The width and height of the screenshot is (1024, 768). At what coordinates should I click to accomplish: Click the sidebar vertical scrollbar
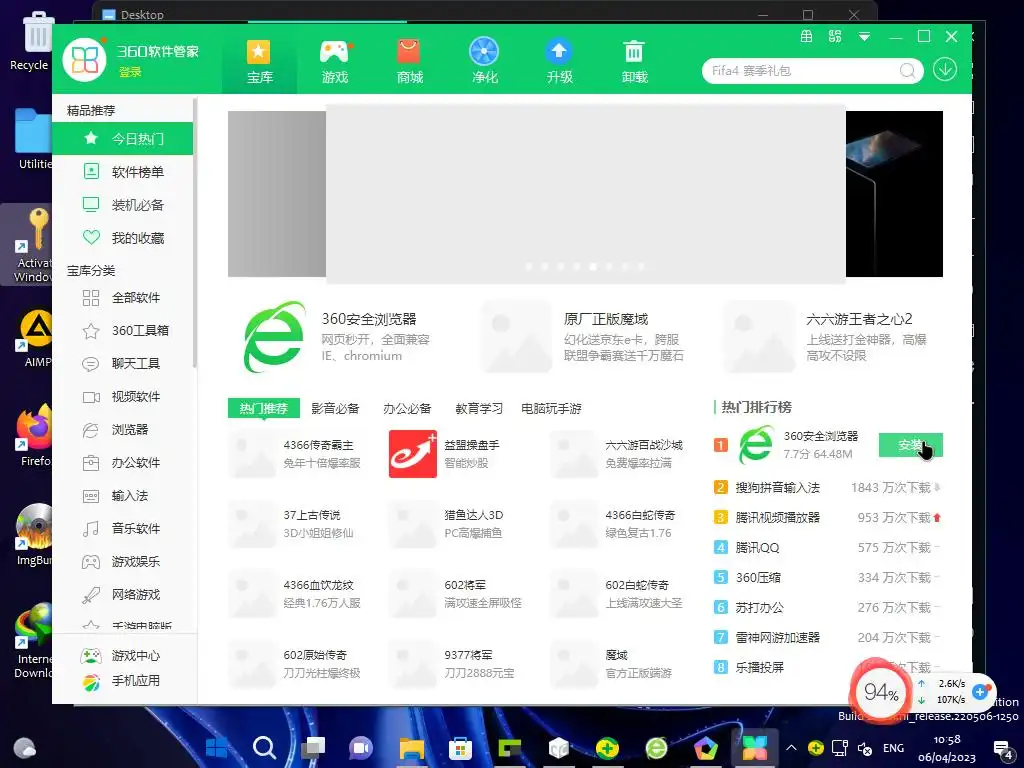click(195, 234)
